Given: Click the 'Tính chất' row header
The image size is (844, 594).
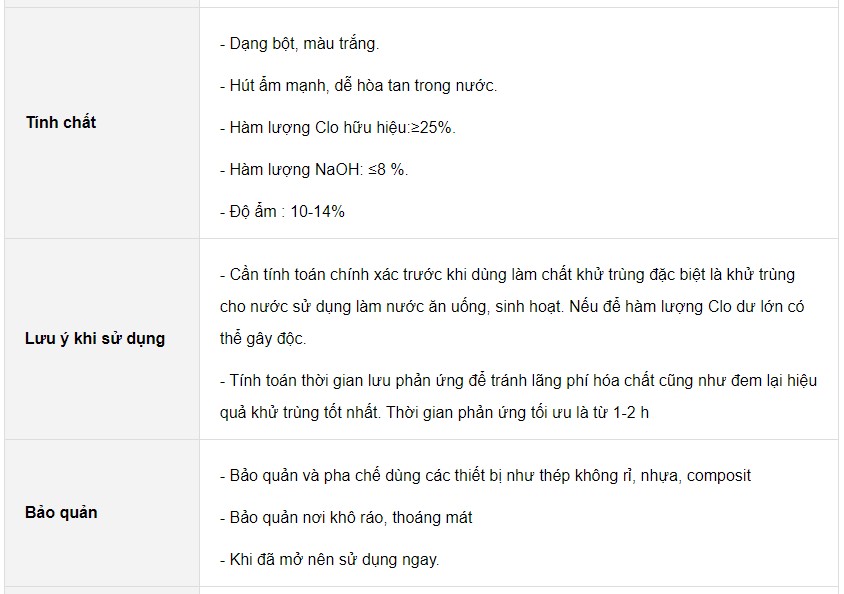Looking at the screenshot, I should [x=61, y=122].
